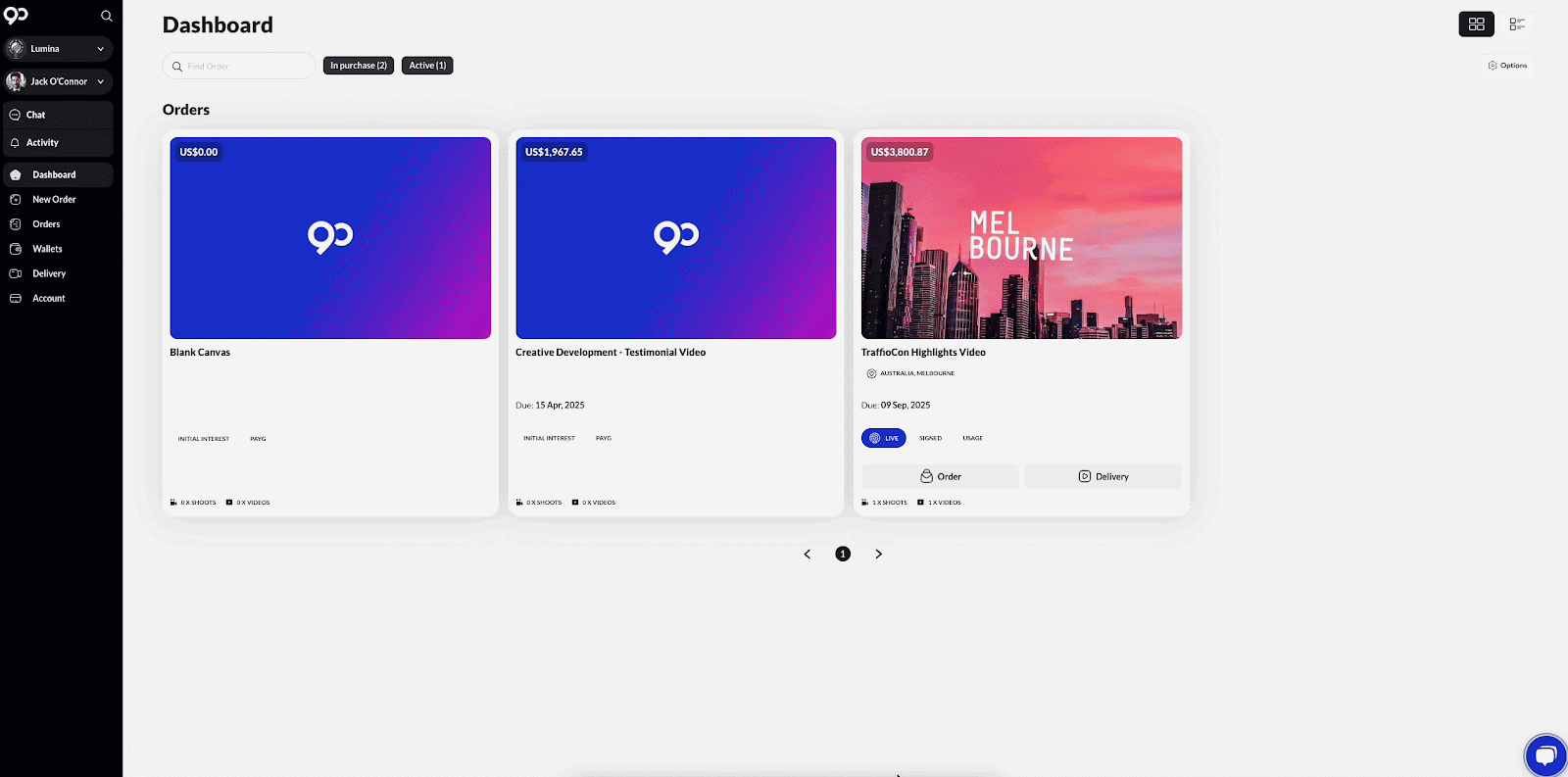Click the search magnifier icon in sidebar

(x=107, y=16)
